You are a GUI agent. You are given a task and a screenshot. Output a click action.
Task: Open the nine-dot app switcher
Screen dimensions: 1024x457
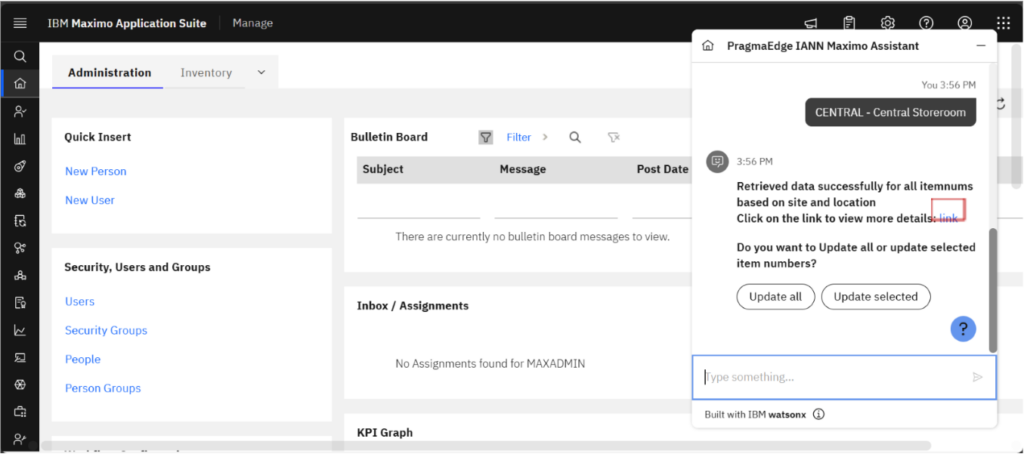1003,24
